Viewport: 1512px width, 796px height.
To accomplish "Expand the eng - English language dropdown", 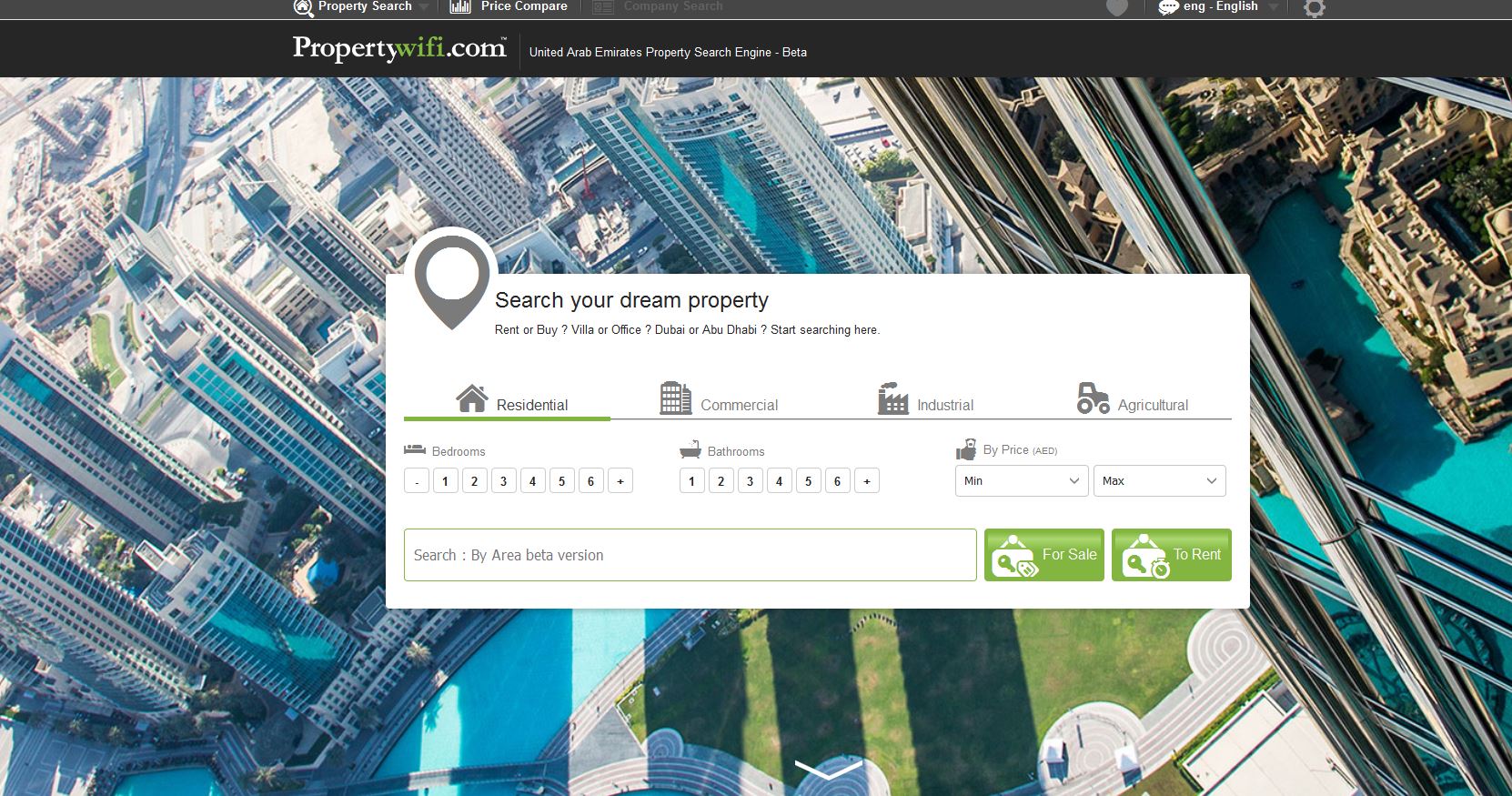I will point(1219,6).
